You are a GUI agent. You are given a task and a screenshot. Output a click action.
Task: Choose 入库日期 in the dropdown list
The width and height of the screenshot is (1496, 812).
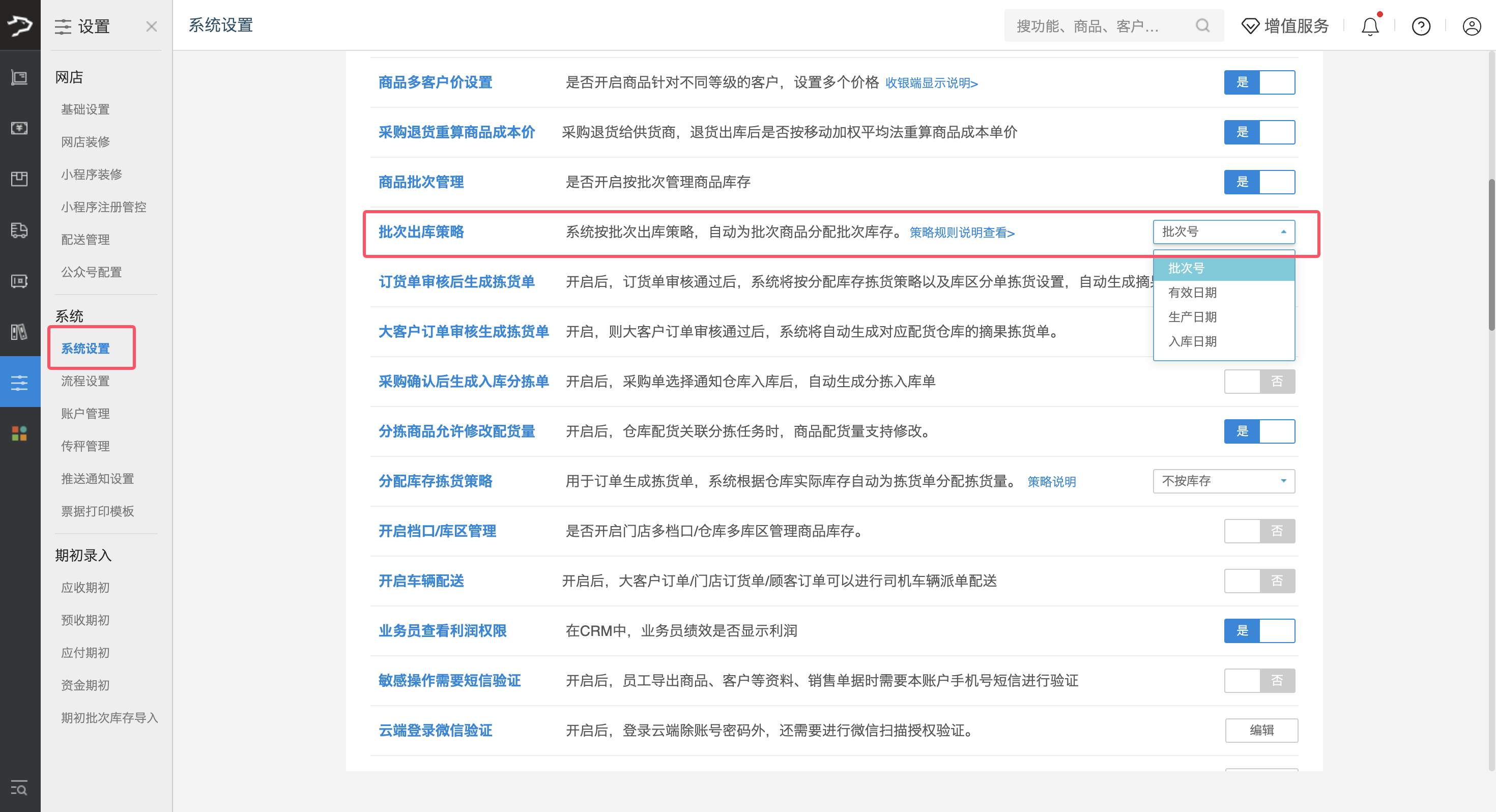[x=1224, y=341]
